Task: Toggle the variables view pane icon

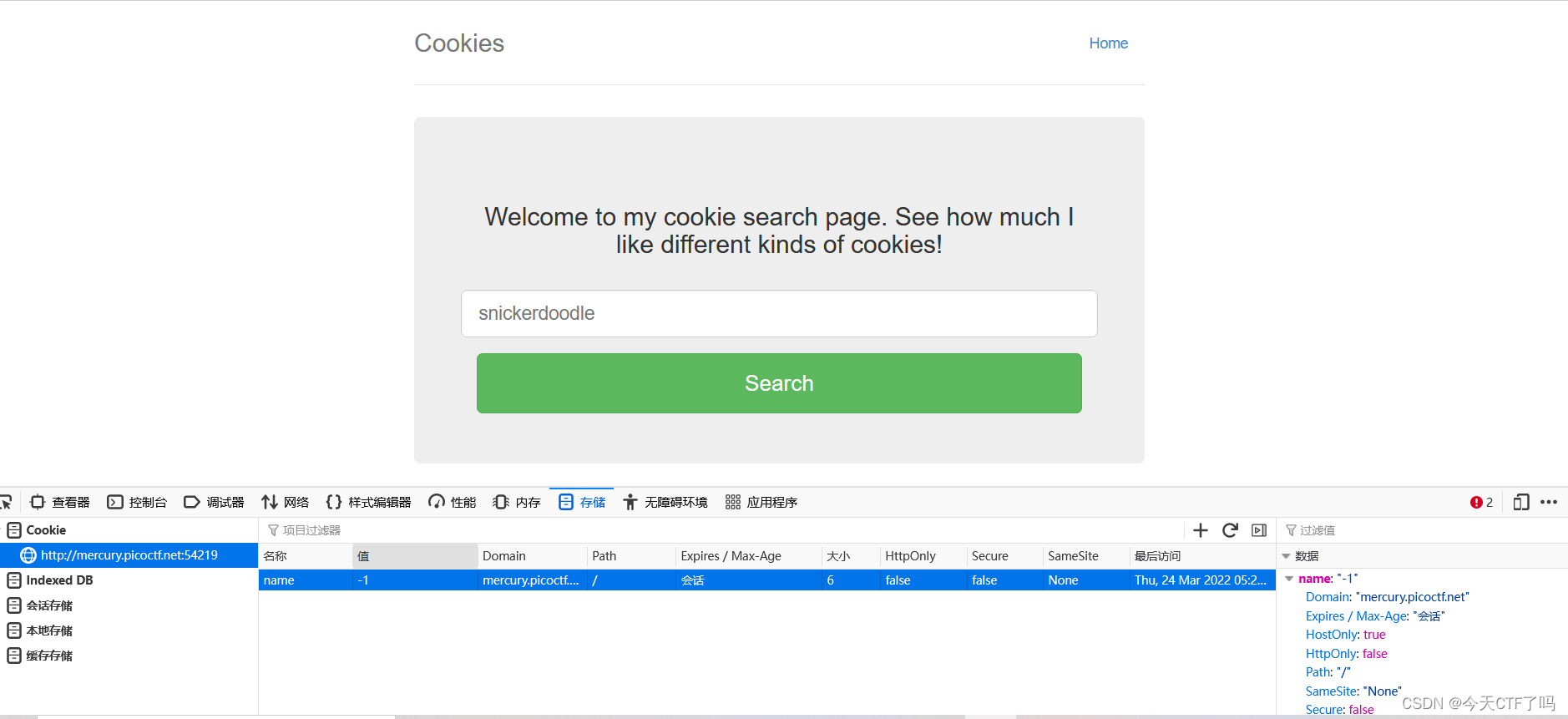Action: coord(1260,530)
